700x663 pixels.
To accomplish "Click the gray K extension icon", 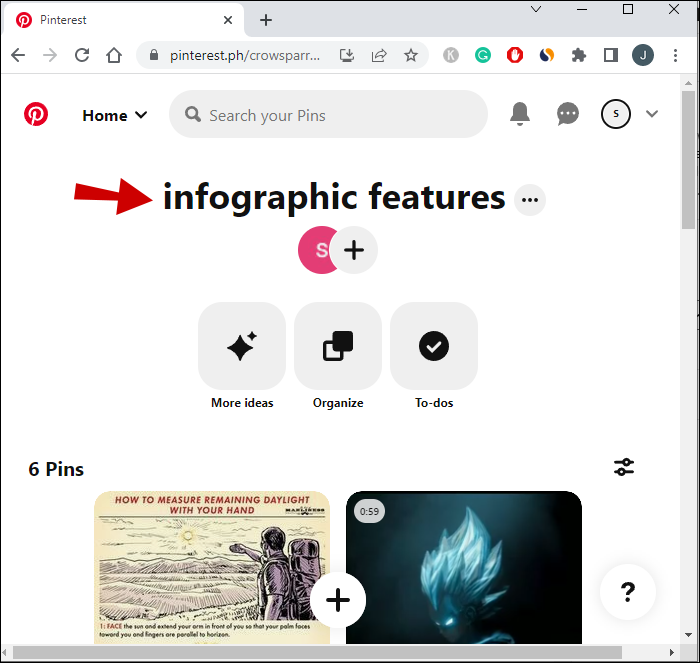I will [x=451, y=55].
